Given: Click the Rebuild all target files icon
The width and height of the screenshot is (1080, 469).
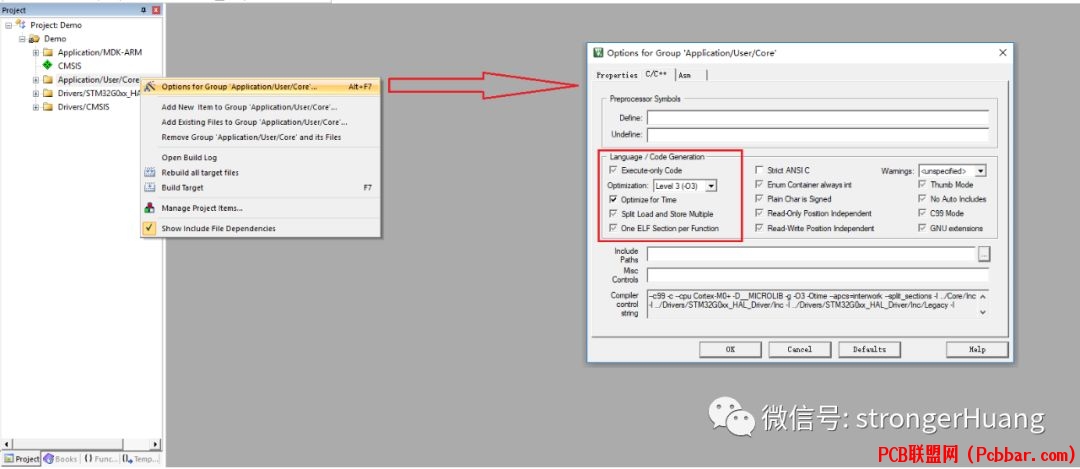Looking at the screenshot, I should point(149,172).
